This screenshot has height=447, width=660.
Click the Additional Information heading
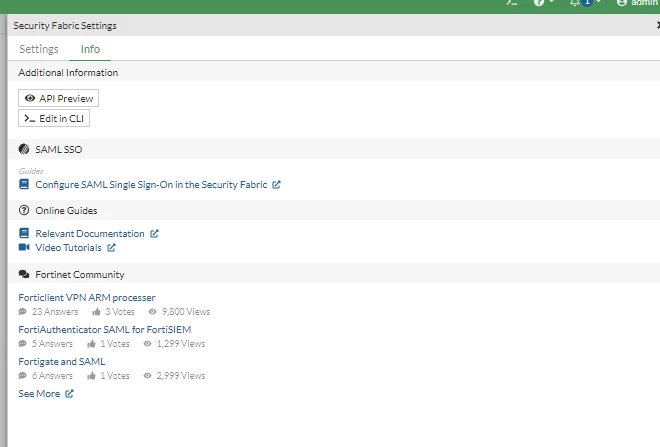68,73
